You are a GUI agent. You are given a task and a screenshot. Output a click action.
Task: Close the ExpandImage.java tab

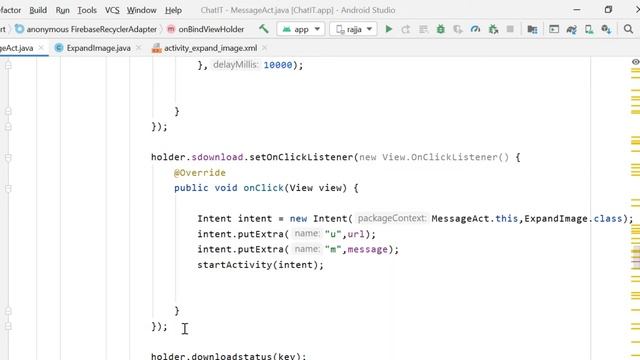(139, 48)
